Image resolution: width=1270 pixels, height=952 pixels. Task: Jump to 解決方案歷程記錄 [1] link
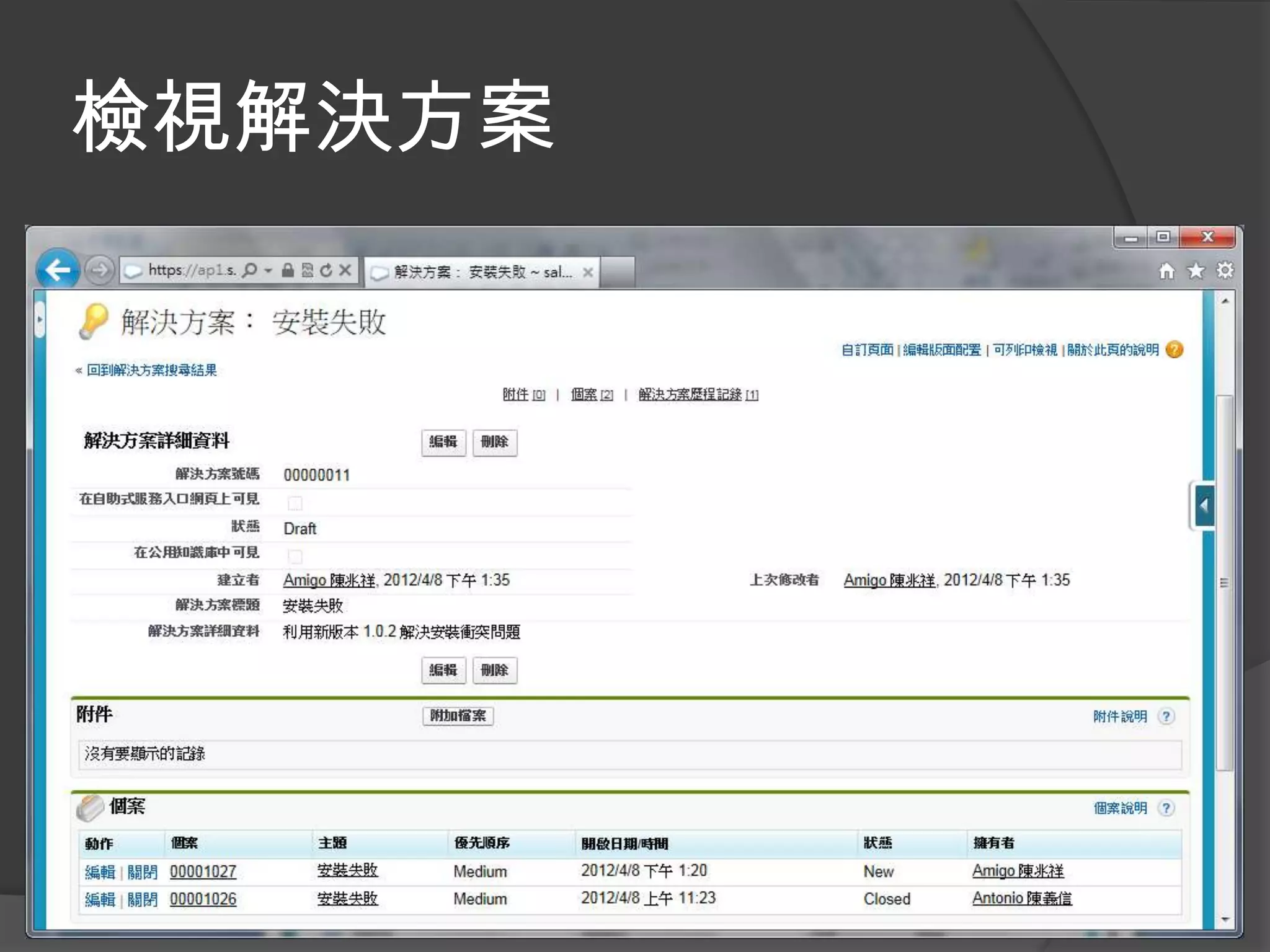(698, 395)
